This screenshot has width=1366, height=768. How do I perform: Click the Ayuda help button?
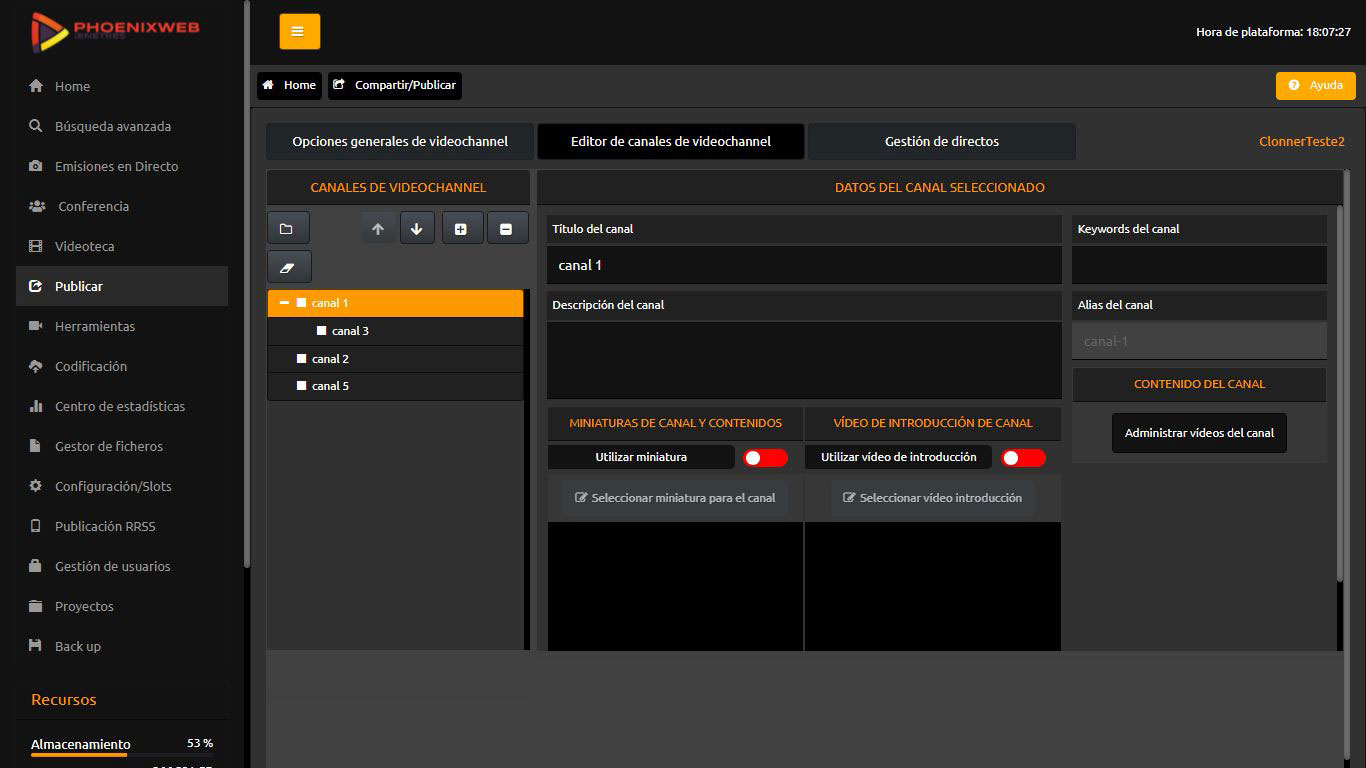(1316, 85)
